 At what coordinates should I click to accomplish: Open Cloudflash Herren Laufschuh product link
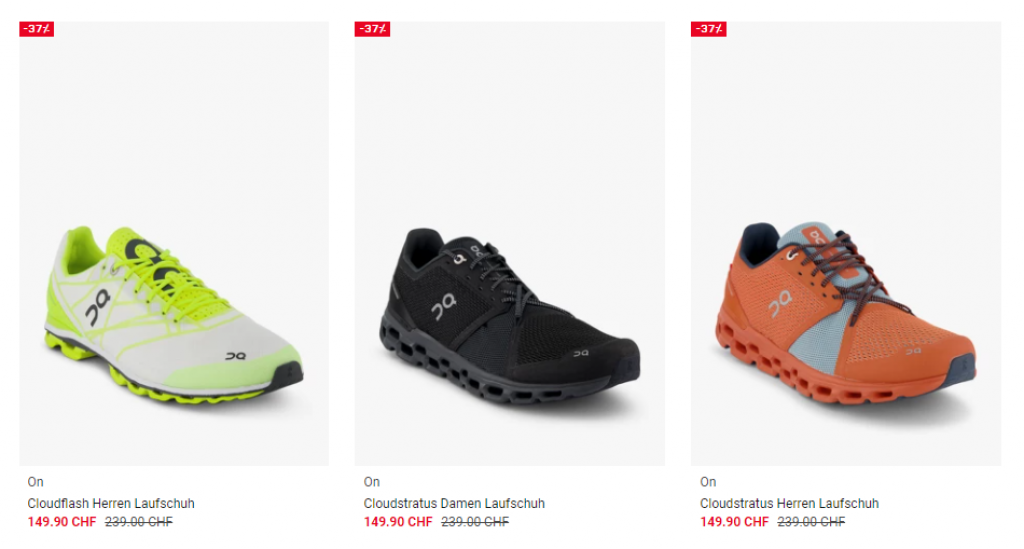pos(111,503)
